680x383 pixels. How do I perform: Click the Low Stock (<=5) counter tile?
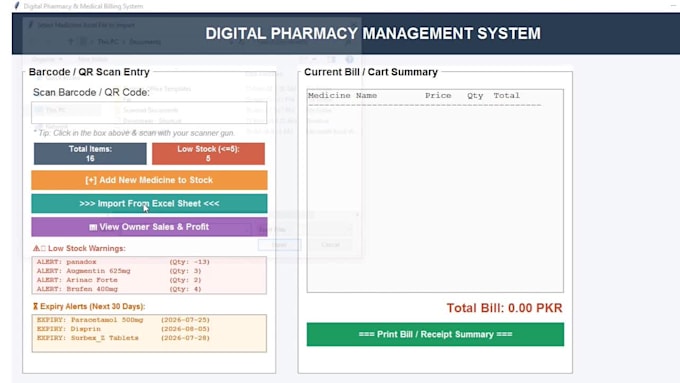[x=208, y=154]
